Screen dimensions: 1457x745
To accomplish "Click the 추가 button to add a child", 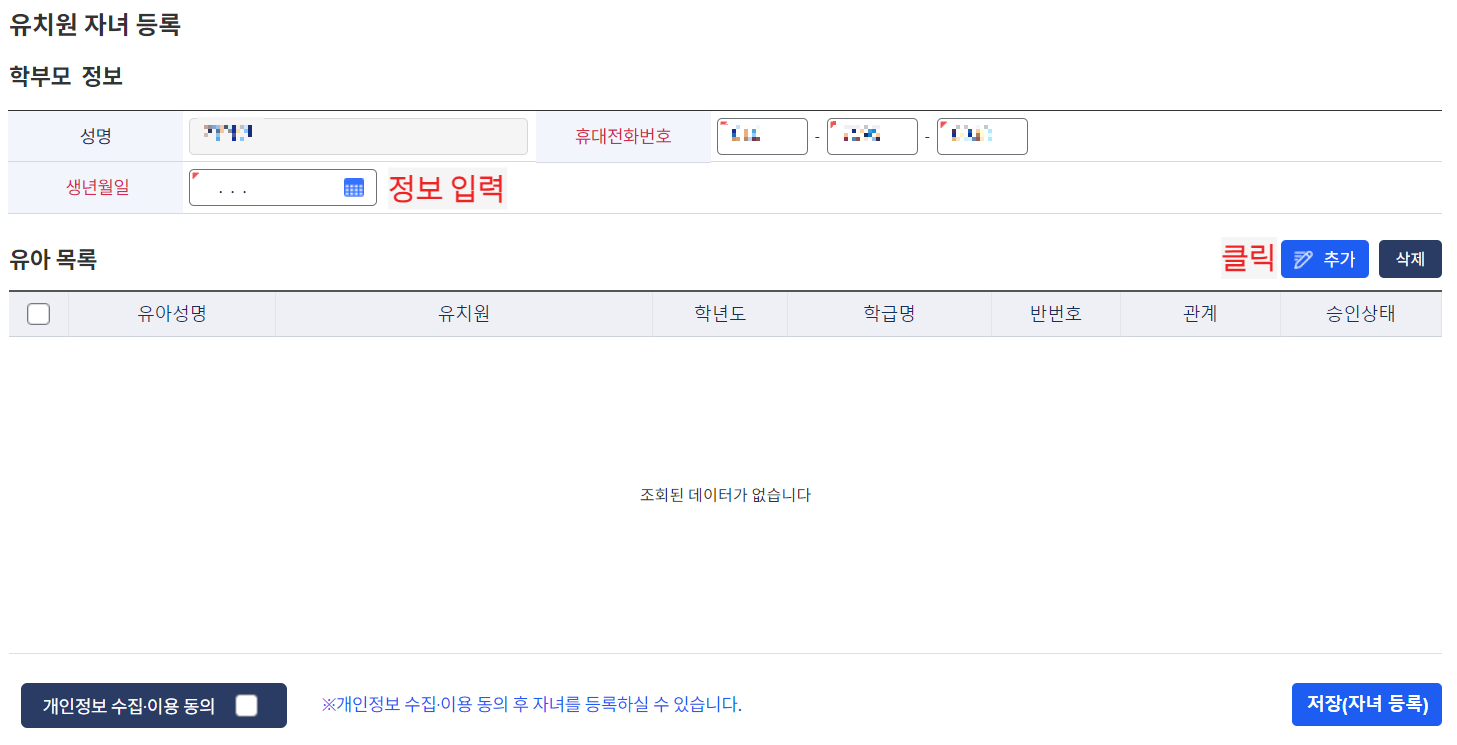I will point(1324,258).
